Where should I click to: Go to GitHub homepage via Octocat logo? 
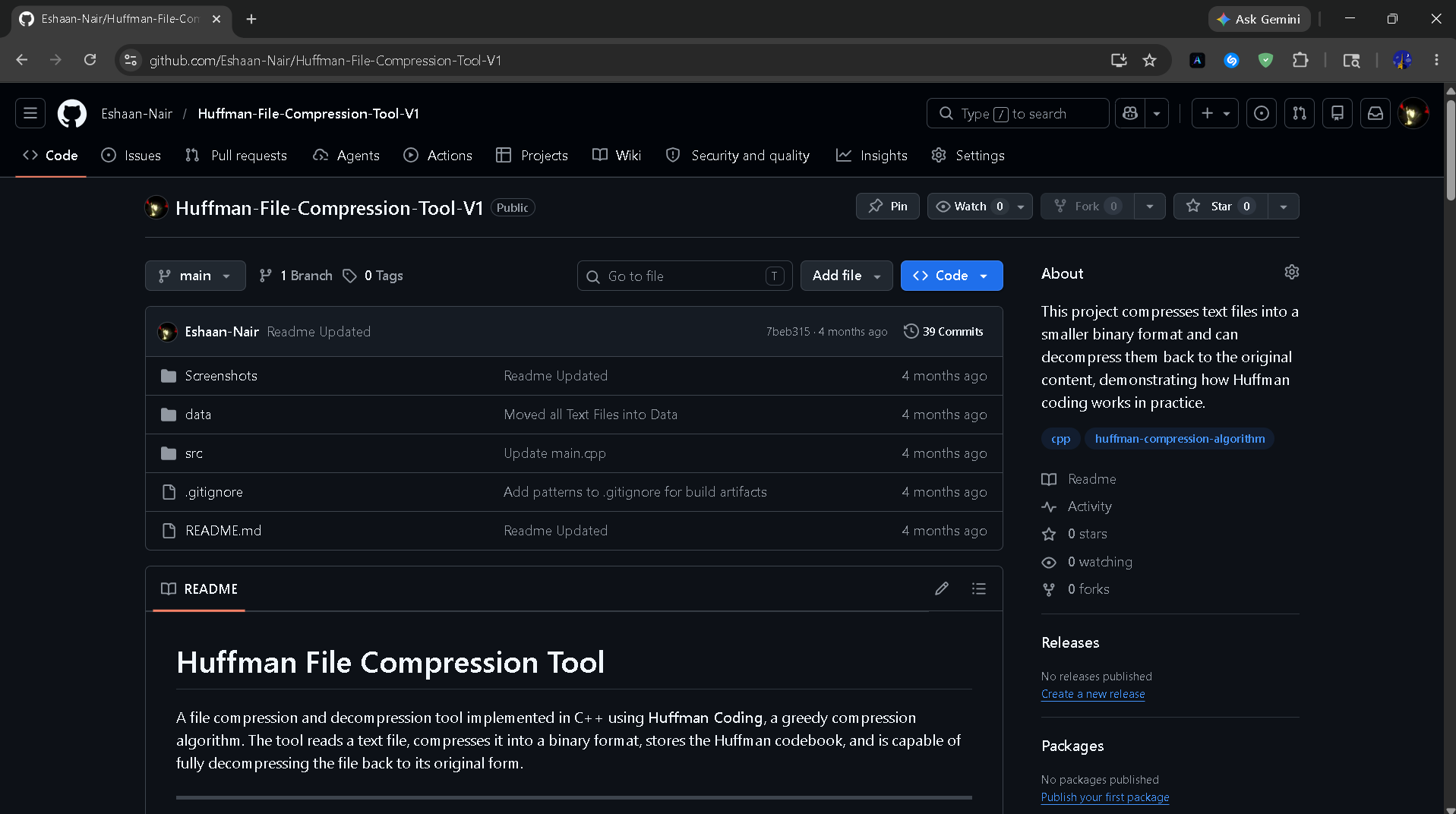tap(72, 113)
